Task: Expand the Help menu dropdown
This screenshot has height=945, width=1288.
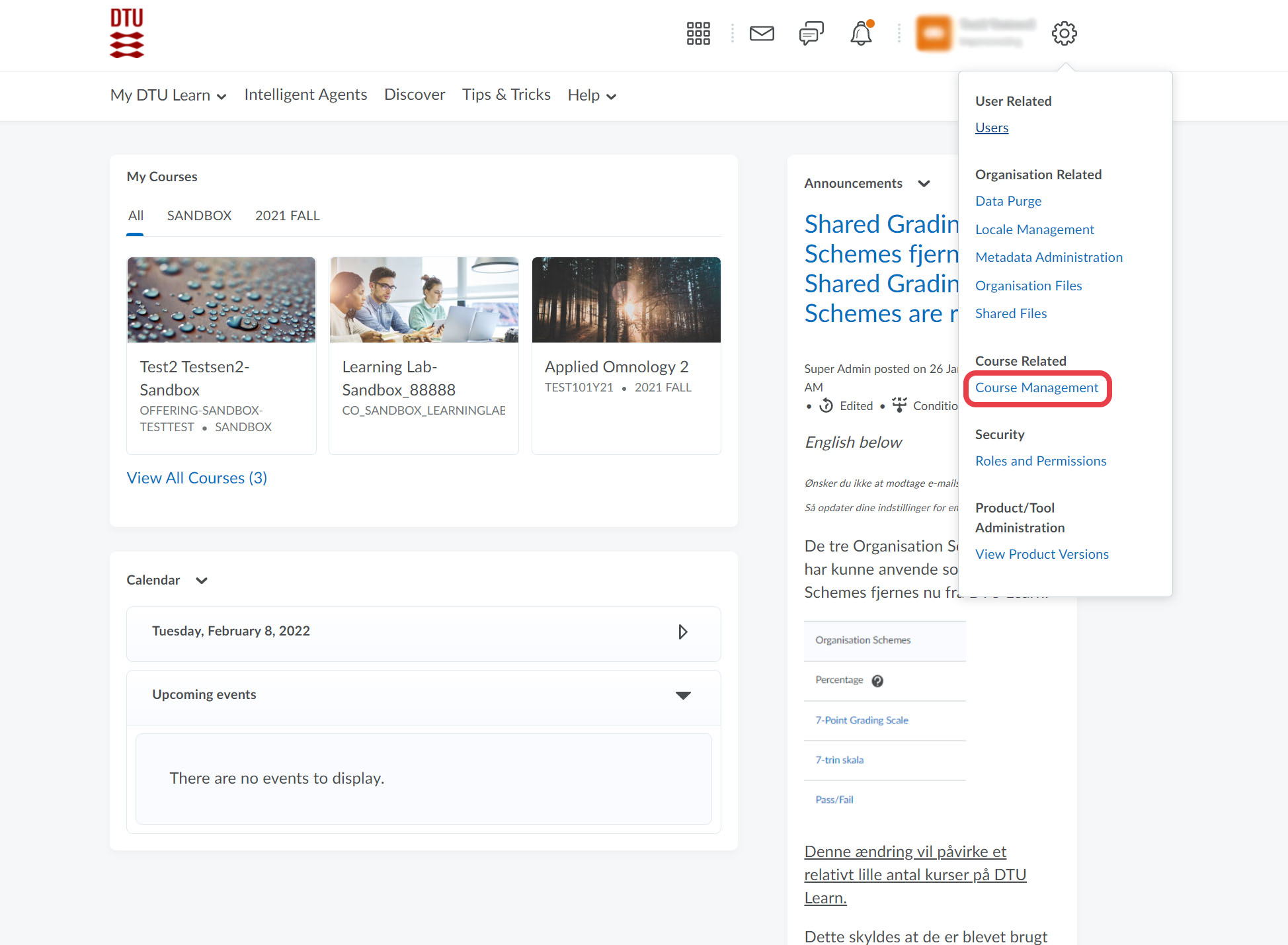Action: [592, 95]
